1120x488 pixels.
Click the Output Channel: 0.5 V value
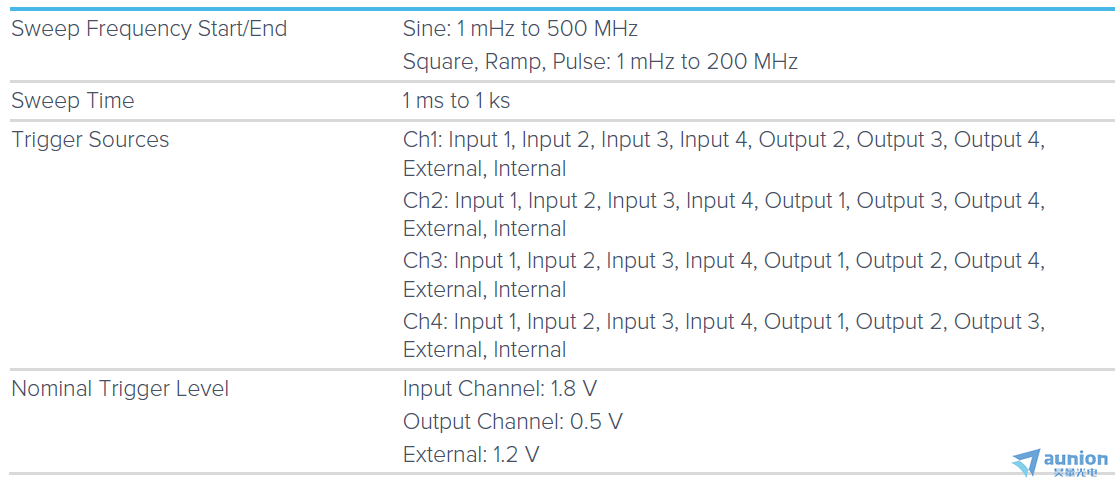(x=513, y=422)
